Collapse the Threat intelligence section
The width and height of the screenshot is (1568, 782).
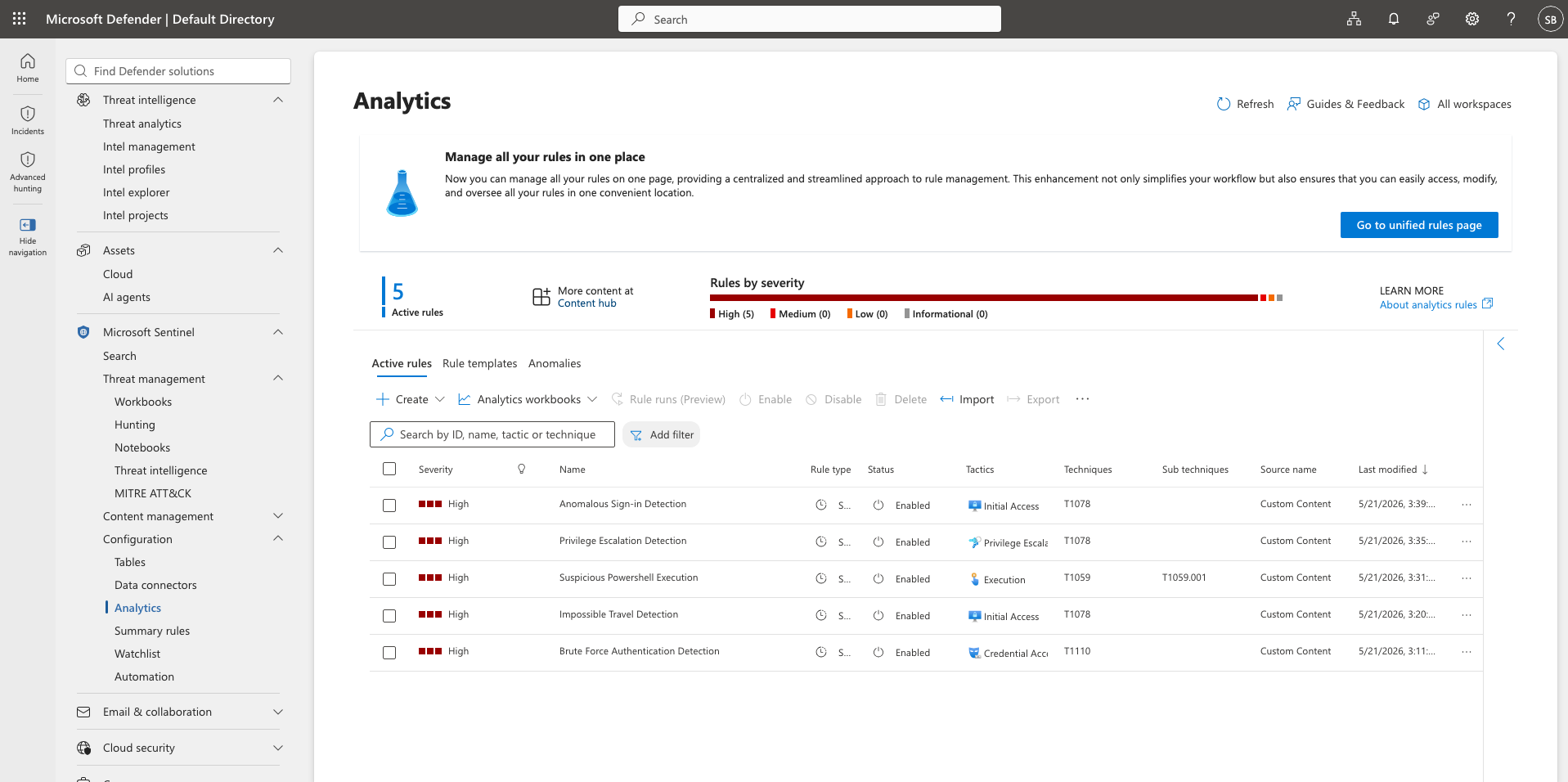point(278,100)
